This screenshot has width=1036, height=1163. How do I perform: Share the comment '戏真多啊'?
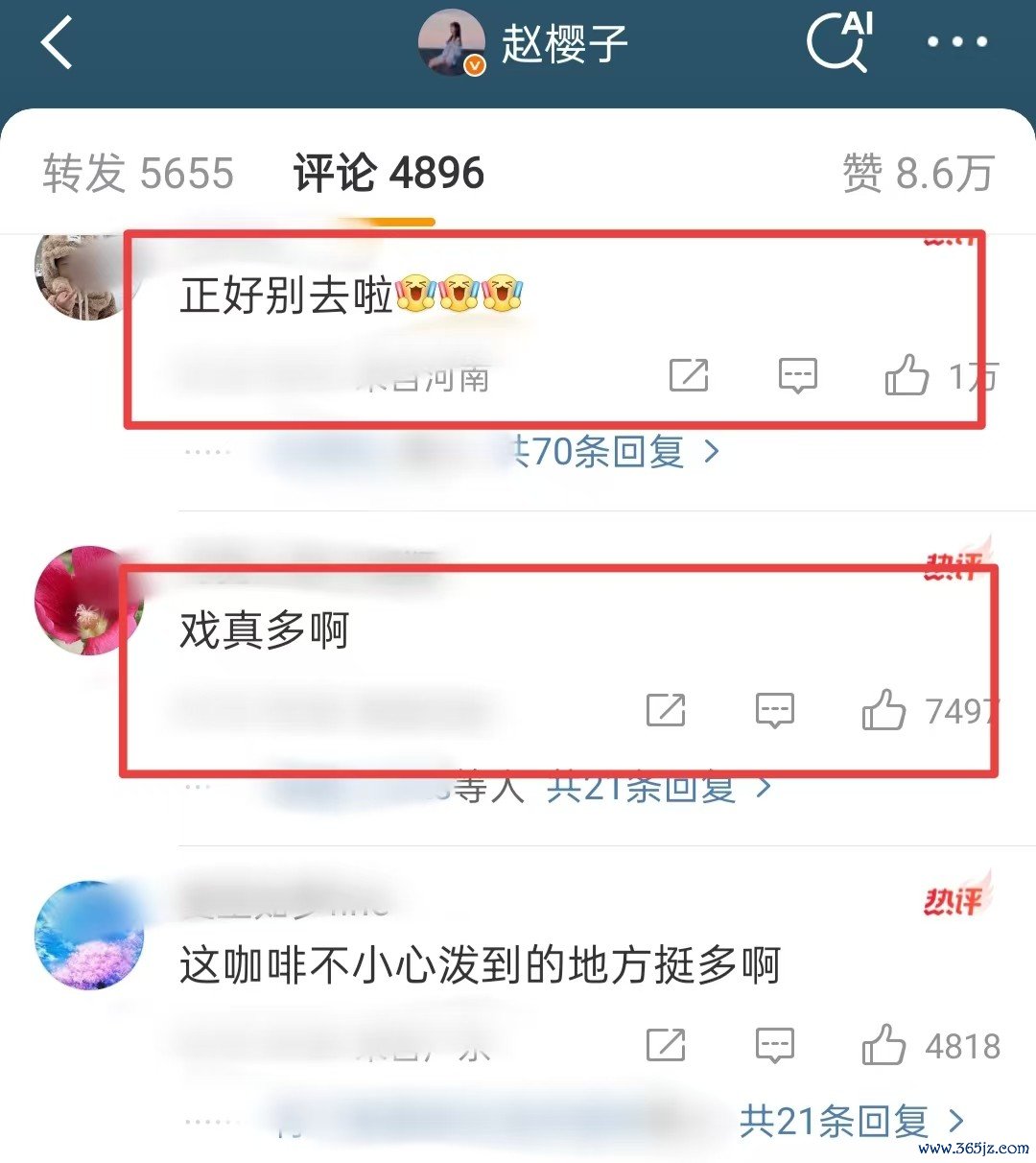666,710
